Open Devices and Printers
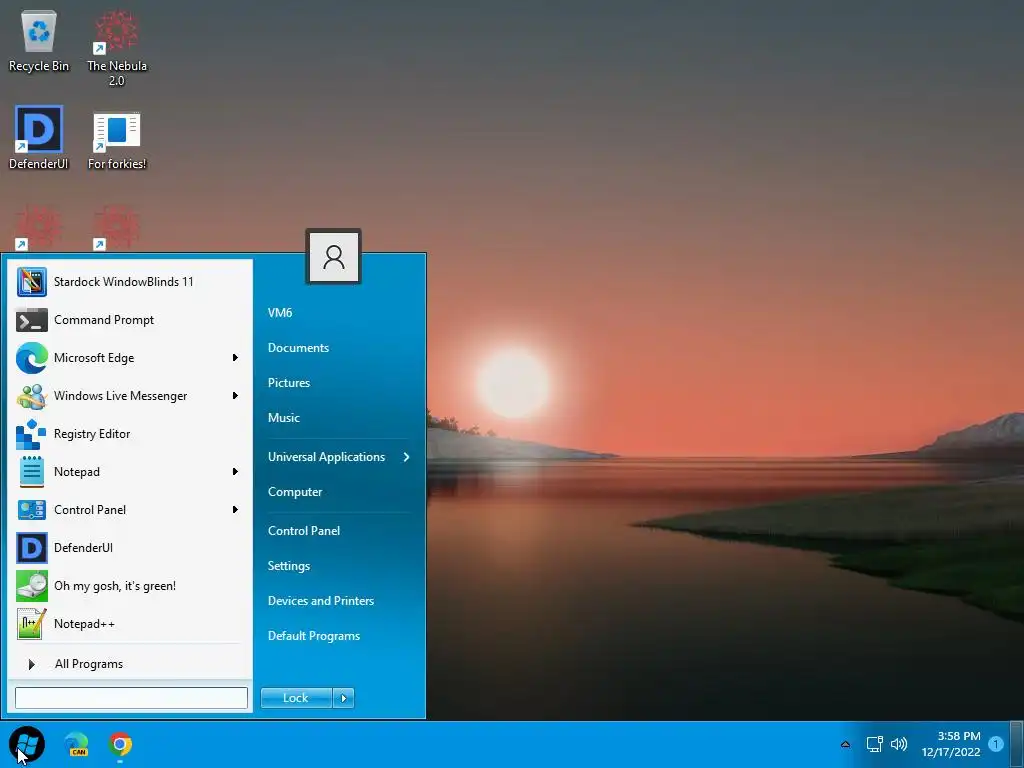This screenshot has width=1024, height=768. click(321, 601)
